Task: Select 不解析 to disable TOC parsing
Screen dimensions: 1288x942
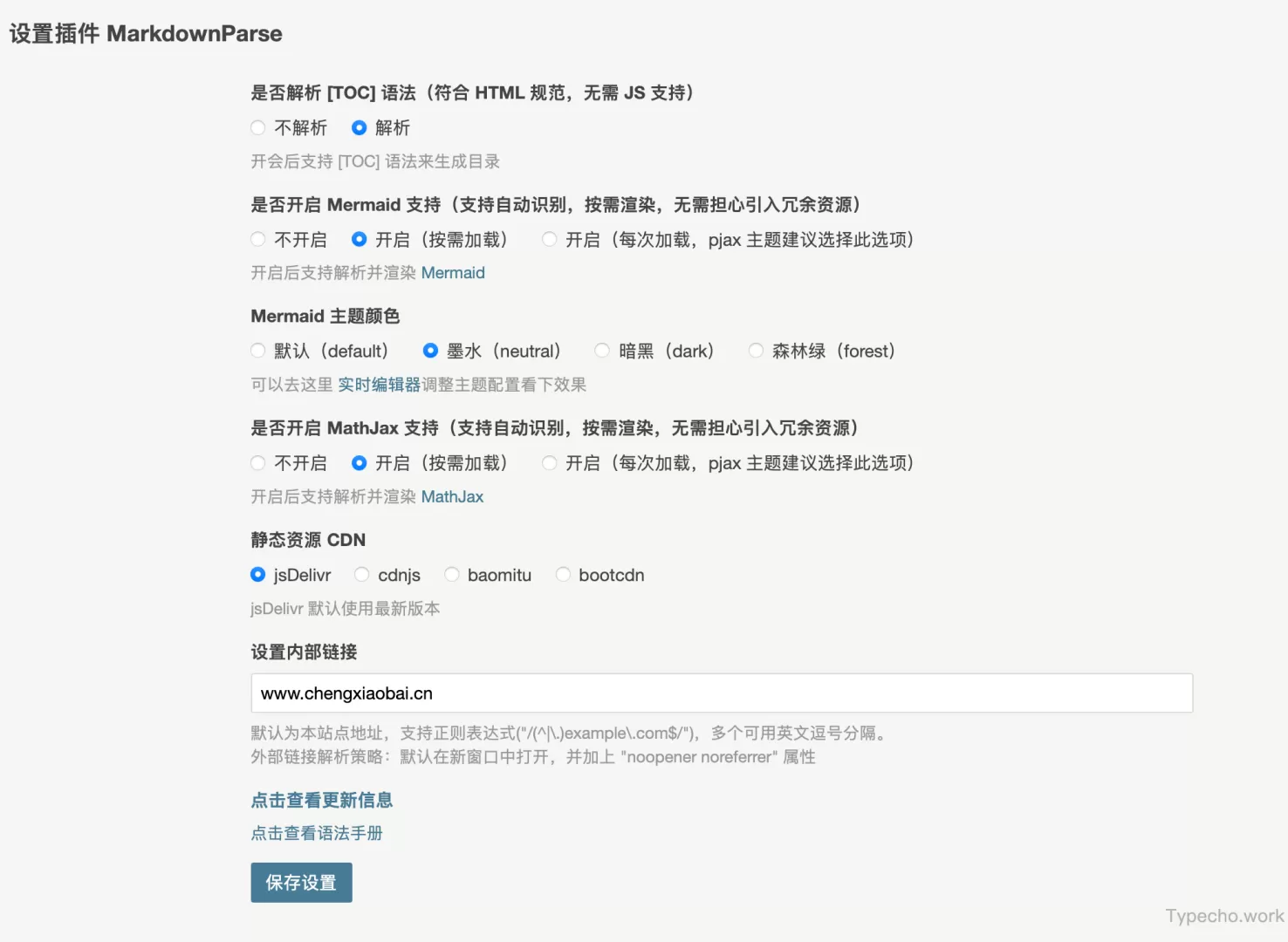Action: click(x=258, y=127)
